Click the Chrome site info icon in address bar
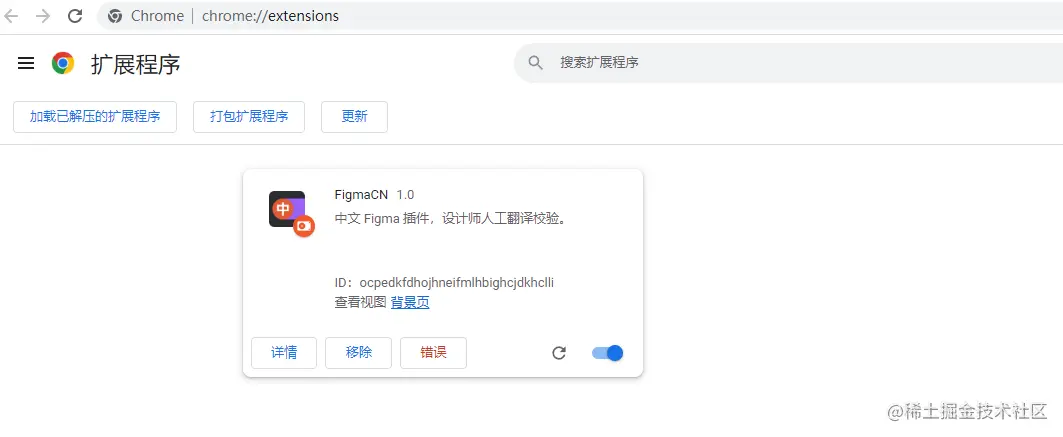The image size is (1063, 437). pyautogui.click(x=115, y=16)
